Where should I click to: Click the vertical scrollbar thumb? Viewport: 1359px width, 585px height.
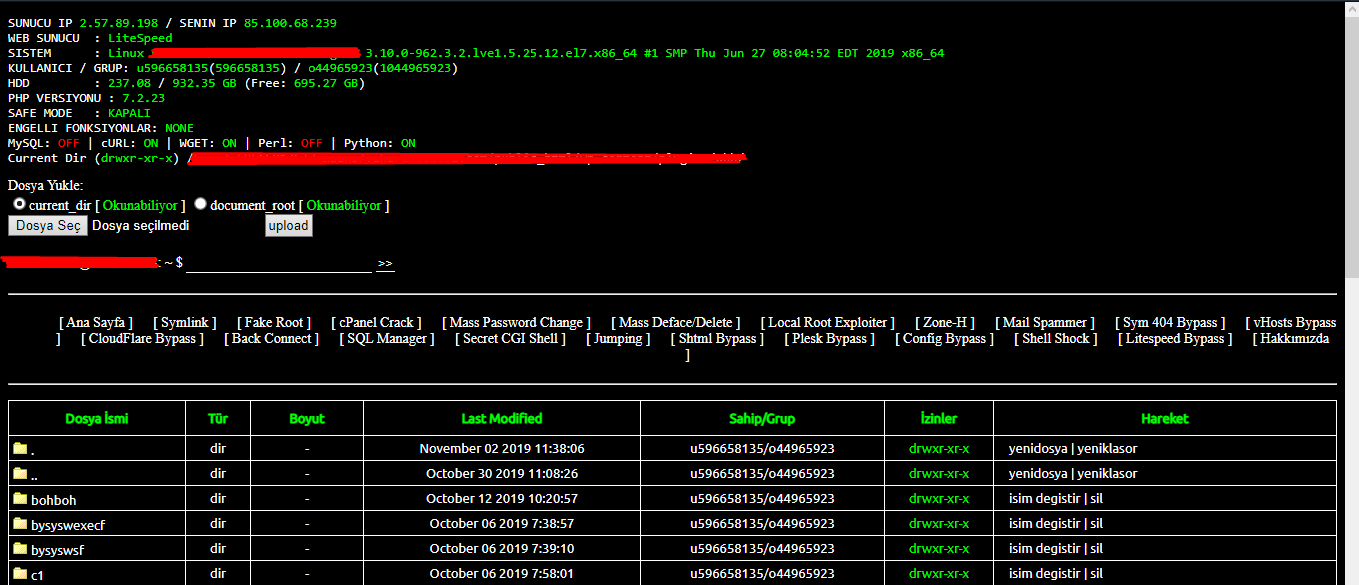[x=1350, y=147]
